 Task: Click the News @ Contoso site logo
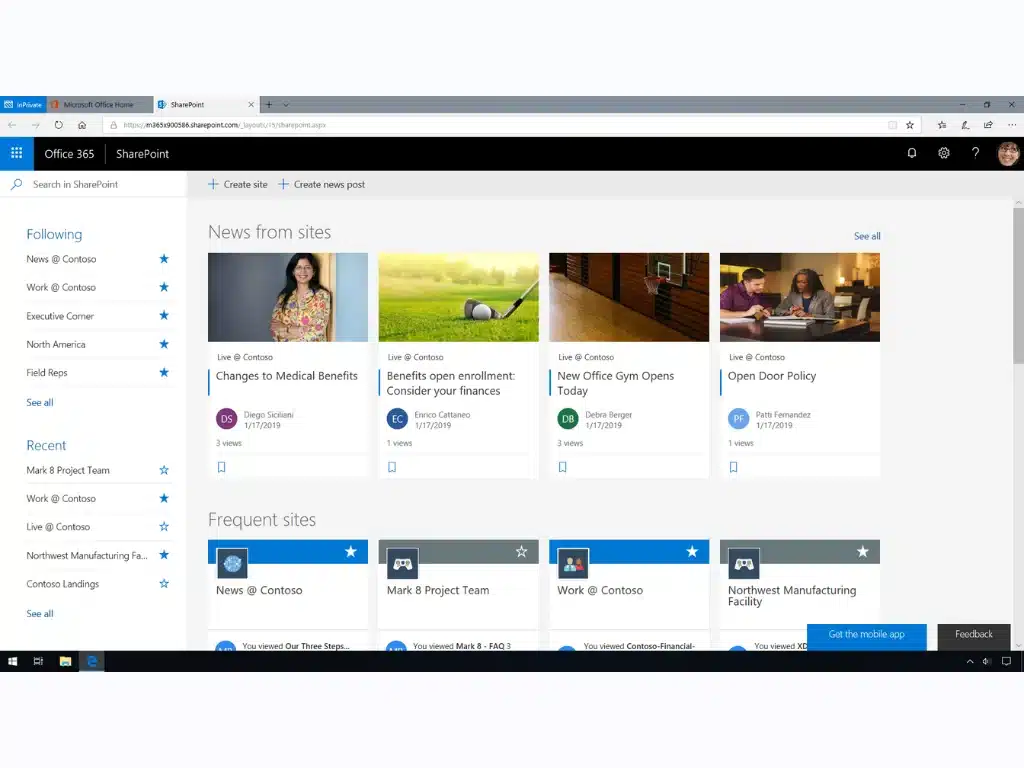[x=232, y=564]
